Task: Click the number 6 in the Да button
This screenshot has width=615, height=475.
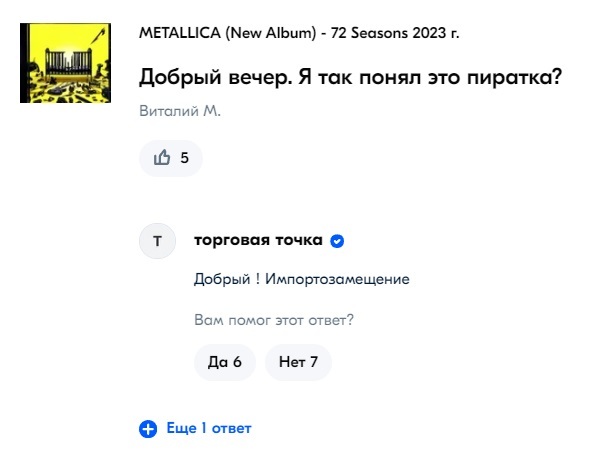Action: point(238,362)
